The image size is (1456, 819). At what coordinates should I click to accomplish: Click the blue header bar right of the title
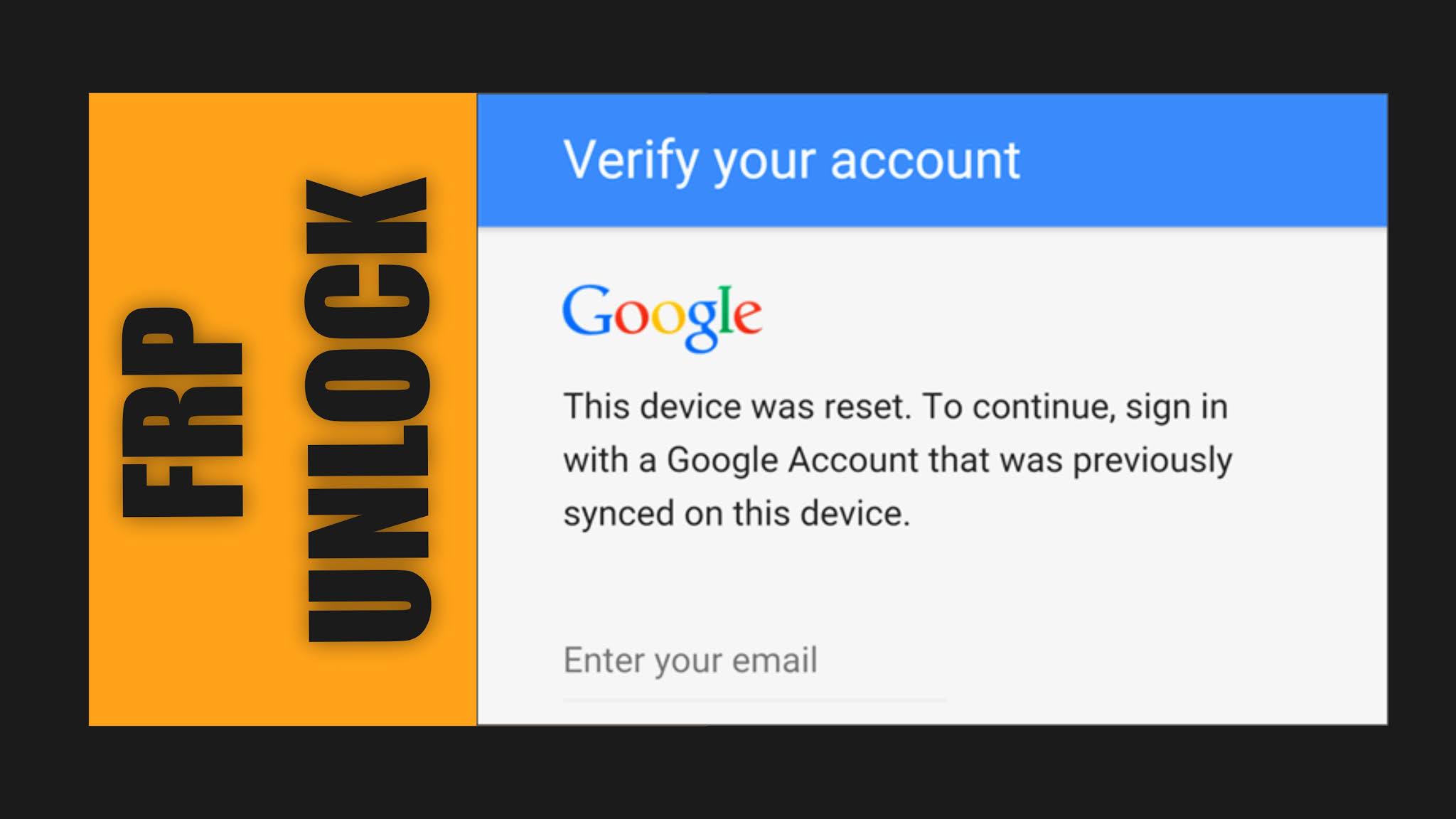click(x=1201, y=161)
